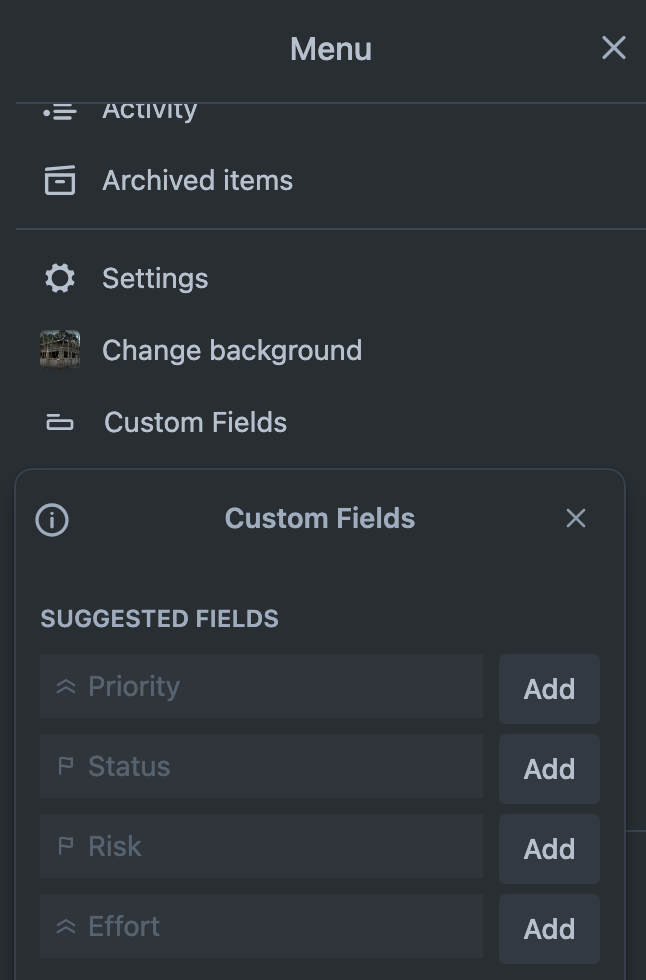The width and height of the screenshot is (646, 980).
Task: Click the Status field flag icon
Action: 66,767
